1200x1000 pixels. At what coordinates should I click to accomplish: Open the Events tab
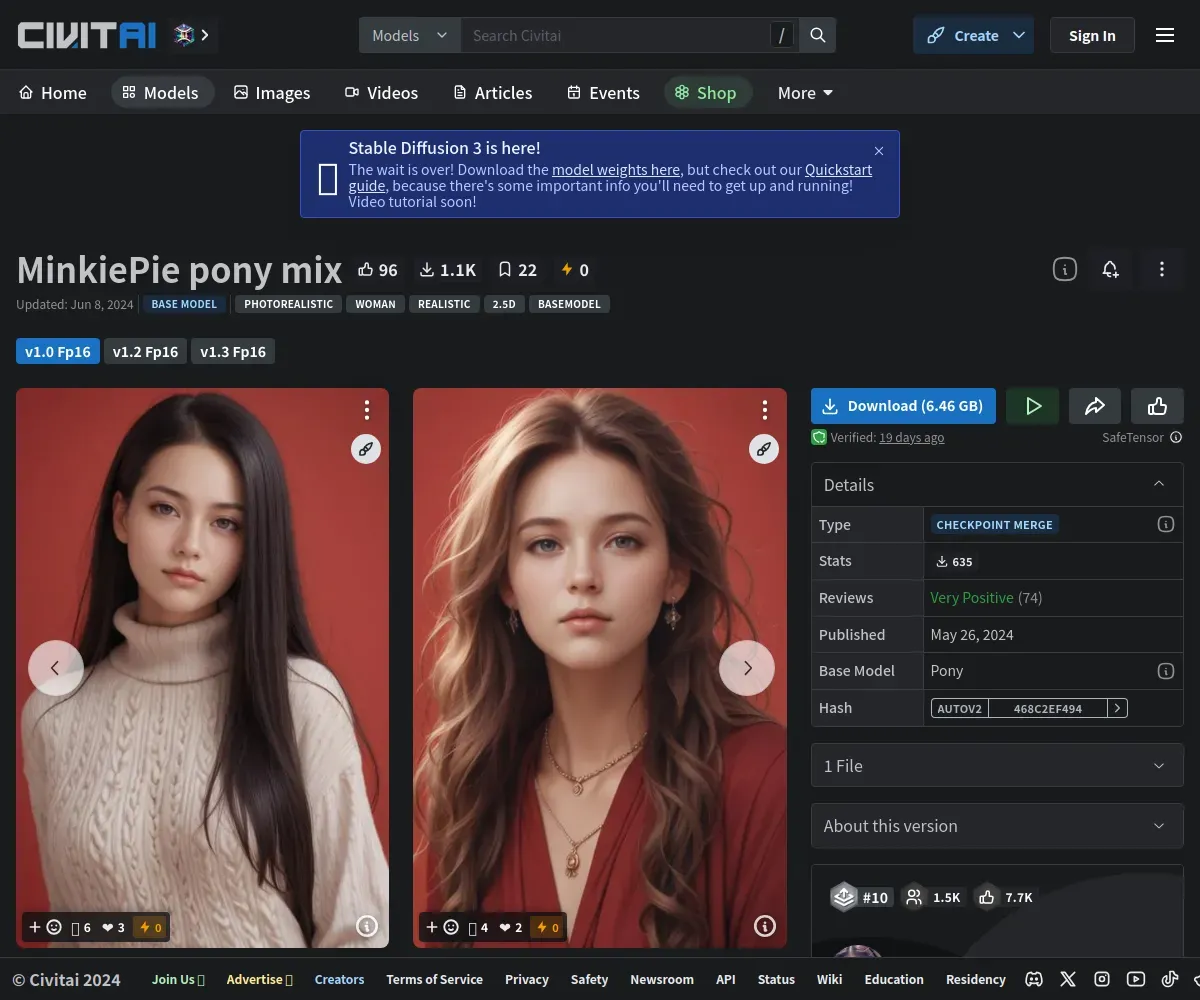pyautogui.click(x=603, y=93)
